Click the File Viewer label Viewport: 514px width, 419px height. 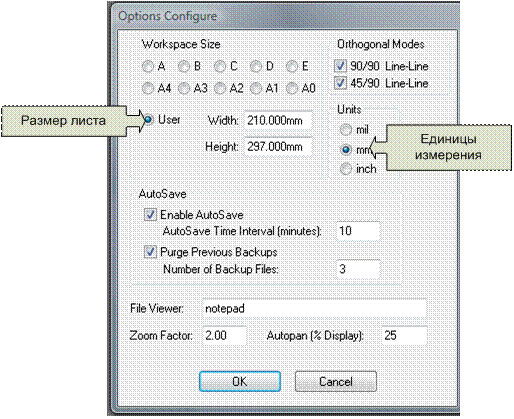pyautogui.click(x=157, y=308)
